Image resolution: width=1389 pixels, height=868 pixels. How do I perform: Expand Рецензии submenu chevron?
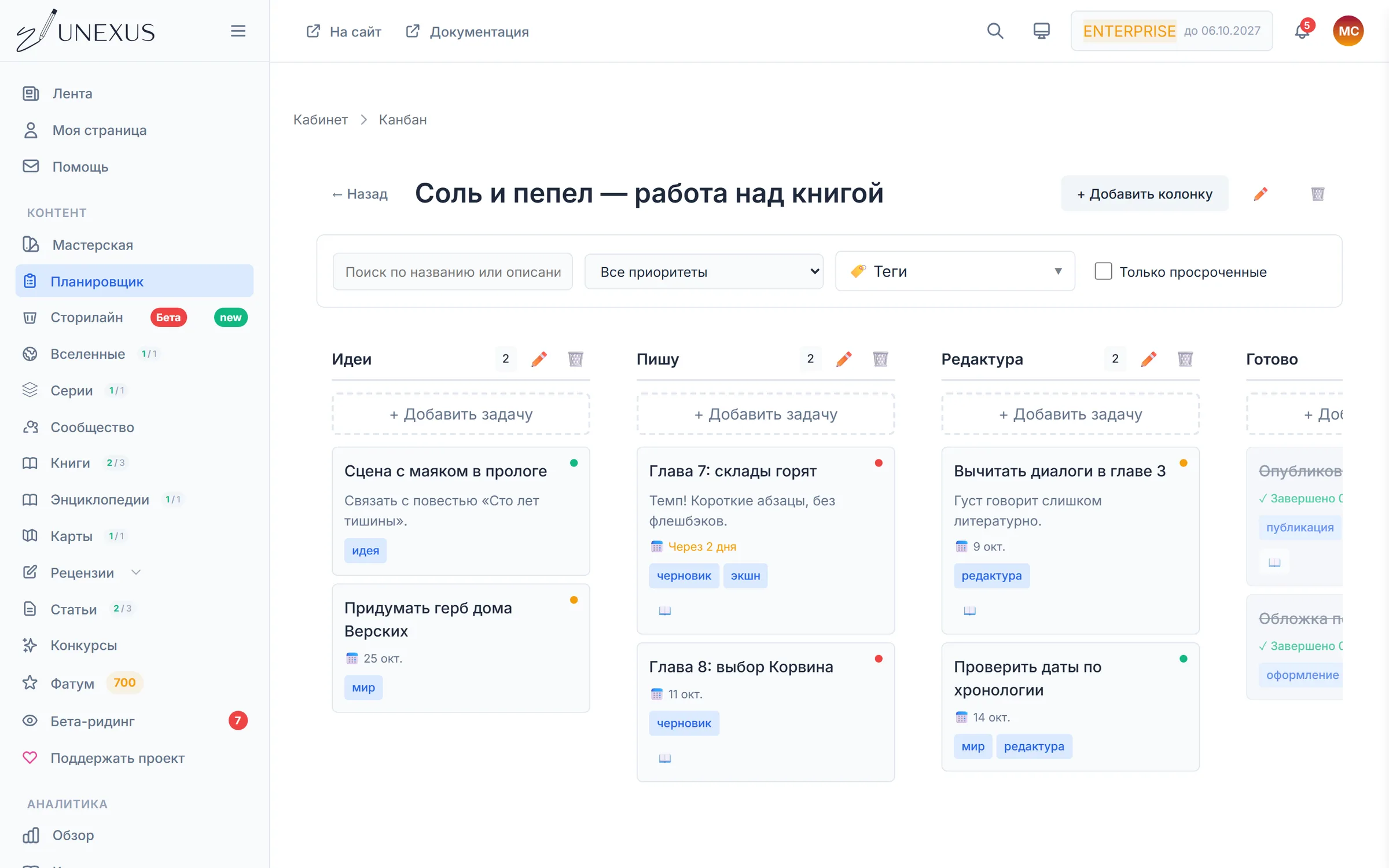pyautogui.click(x=136, y=572)
